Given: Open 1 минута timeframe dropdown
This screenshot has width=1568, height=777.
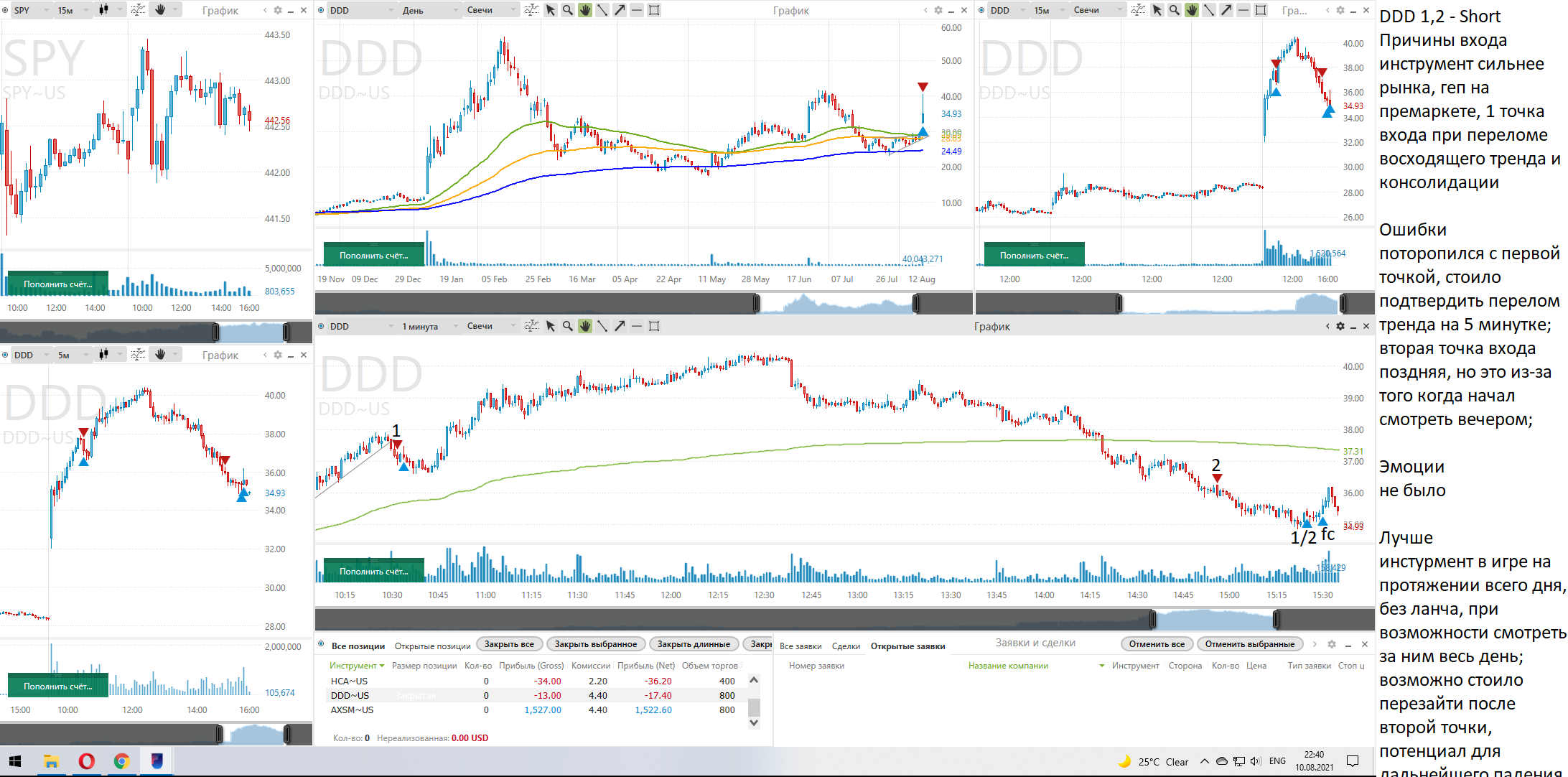Looking at the screenshot, I should click(x=429, y=326).
